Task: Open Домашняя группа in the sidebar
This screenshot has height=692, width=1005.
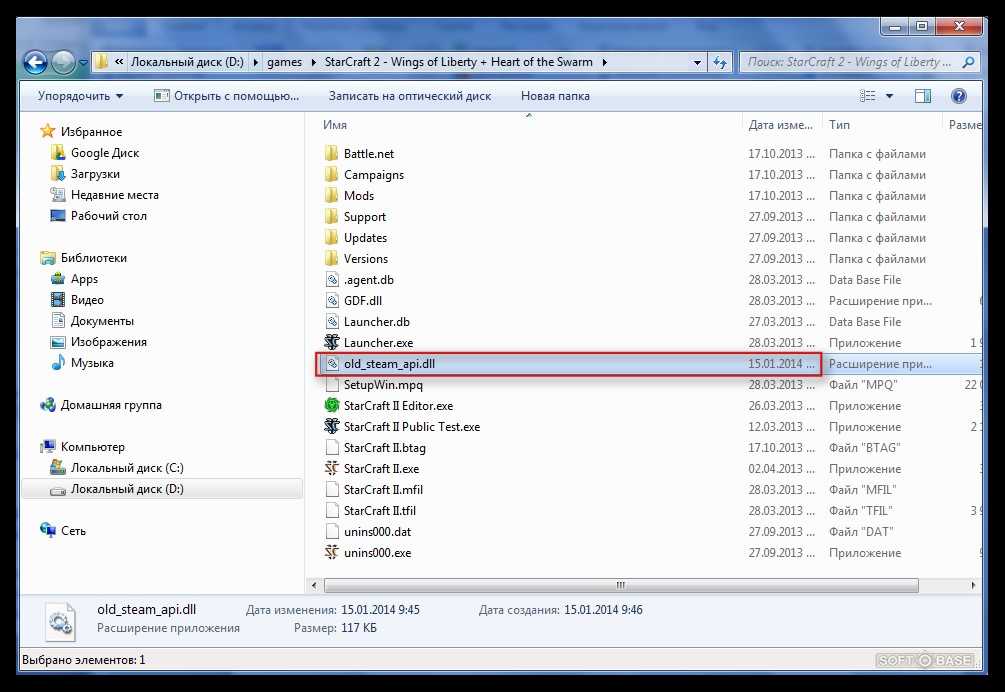Action: [111, 405]
